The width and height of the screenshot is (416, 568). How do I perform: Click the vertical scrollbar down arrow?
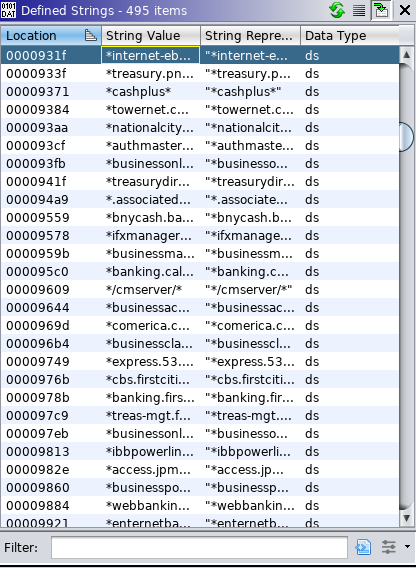coord(406,518)
